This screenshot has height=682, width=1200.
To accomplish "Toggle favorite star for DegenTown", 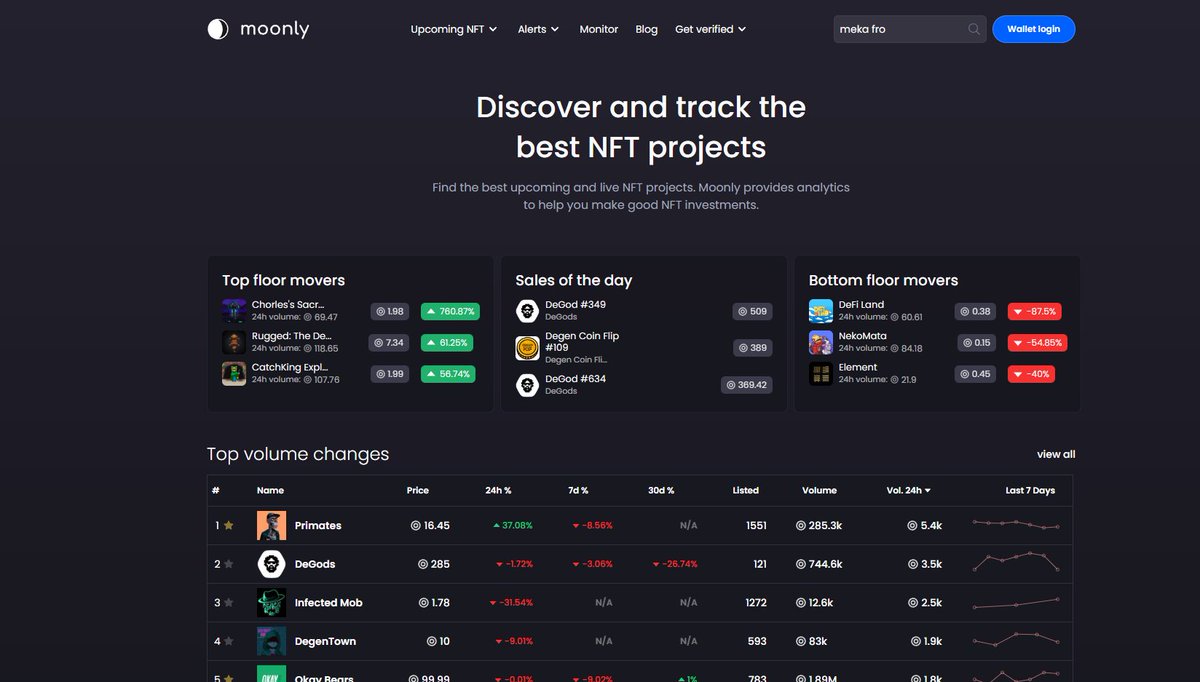I will [229, 641].
